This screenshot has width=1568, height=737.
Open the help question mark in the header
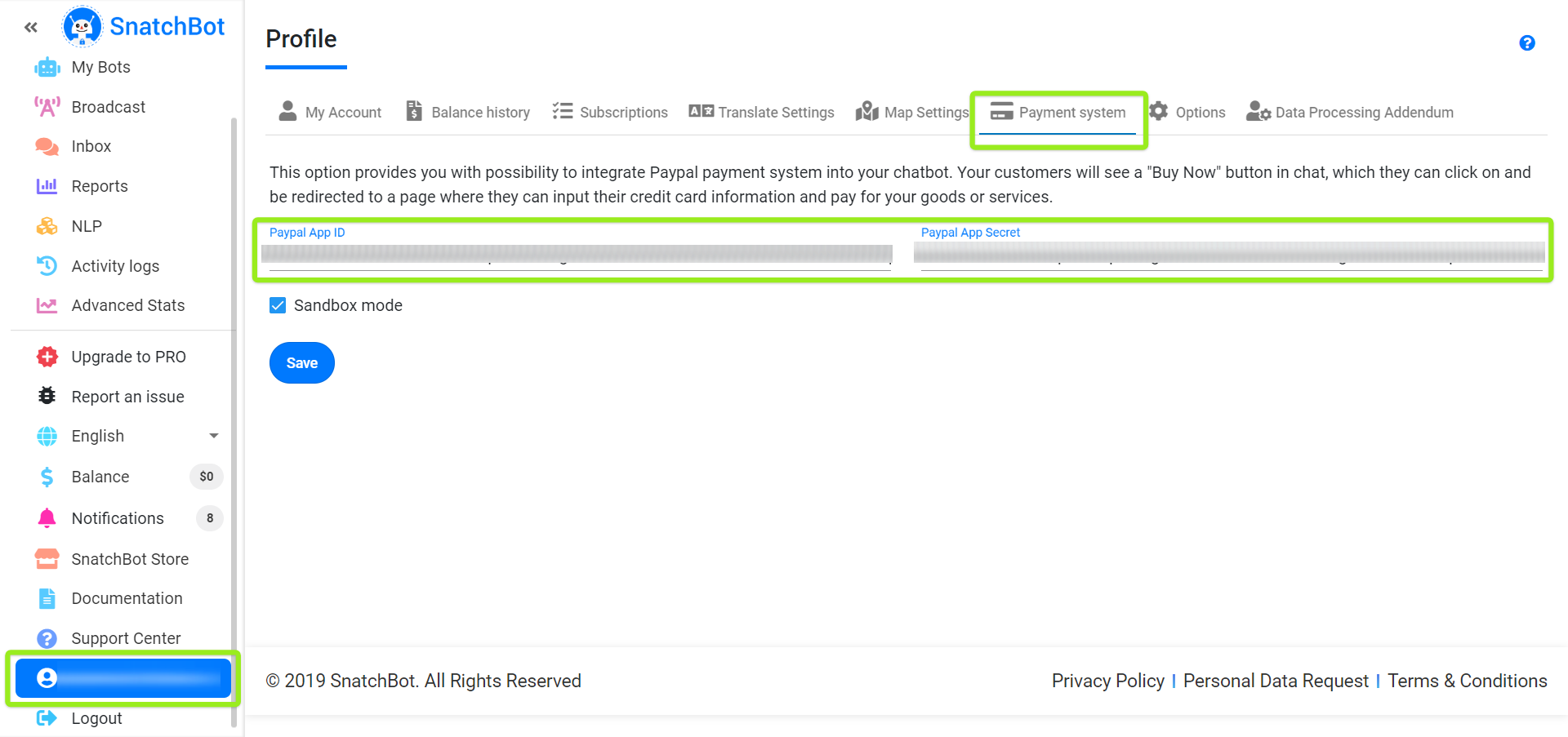tap(1527, 42)
